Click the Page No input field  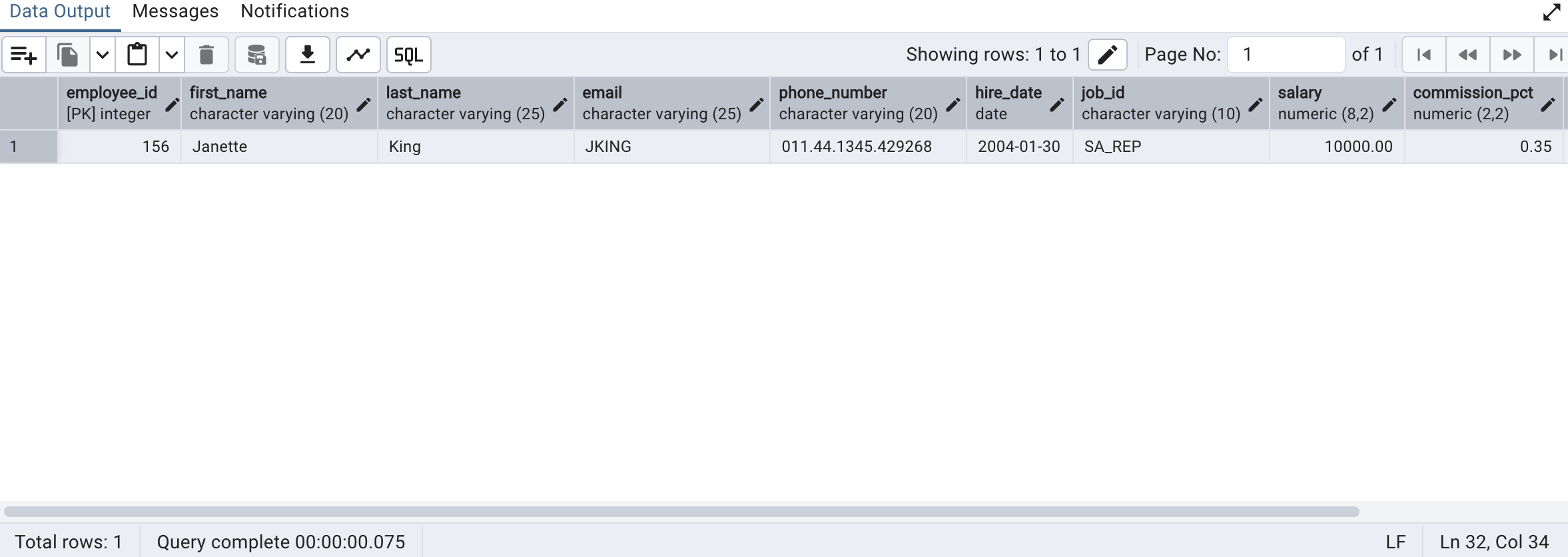[1286, 55]
